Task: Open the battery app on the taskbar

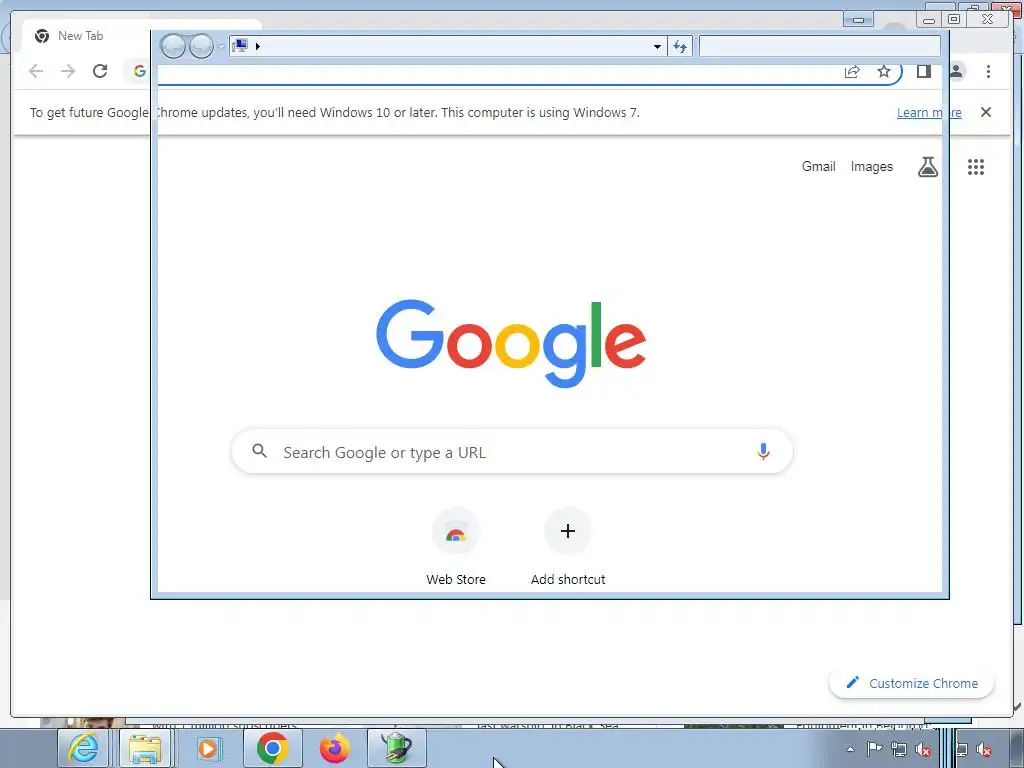Action: pyautogui.click(x=397, y=748)
